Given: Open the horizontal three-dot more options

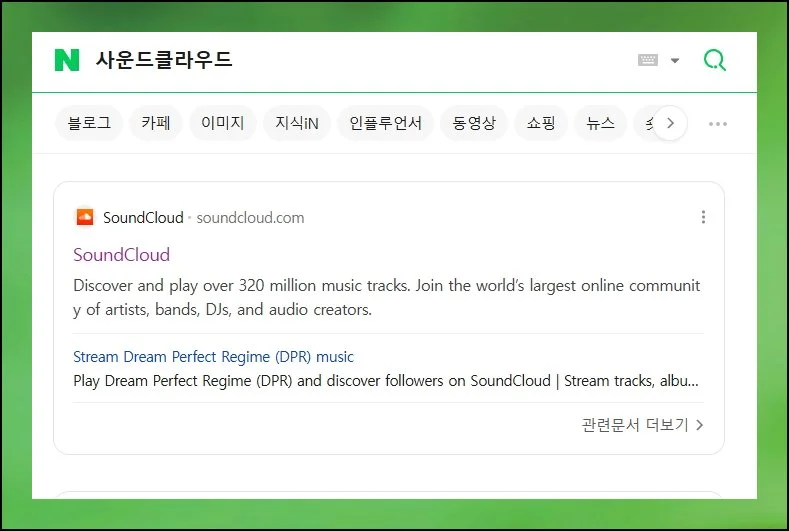Looking at the screenshot, I should (717, 124).
